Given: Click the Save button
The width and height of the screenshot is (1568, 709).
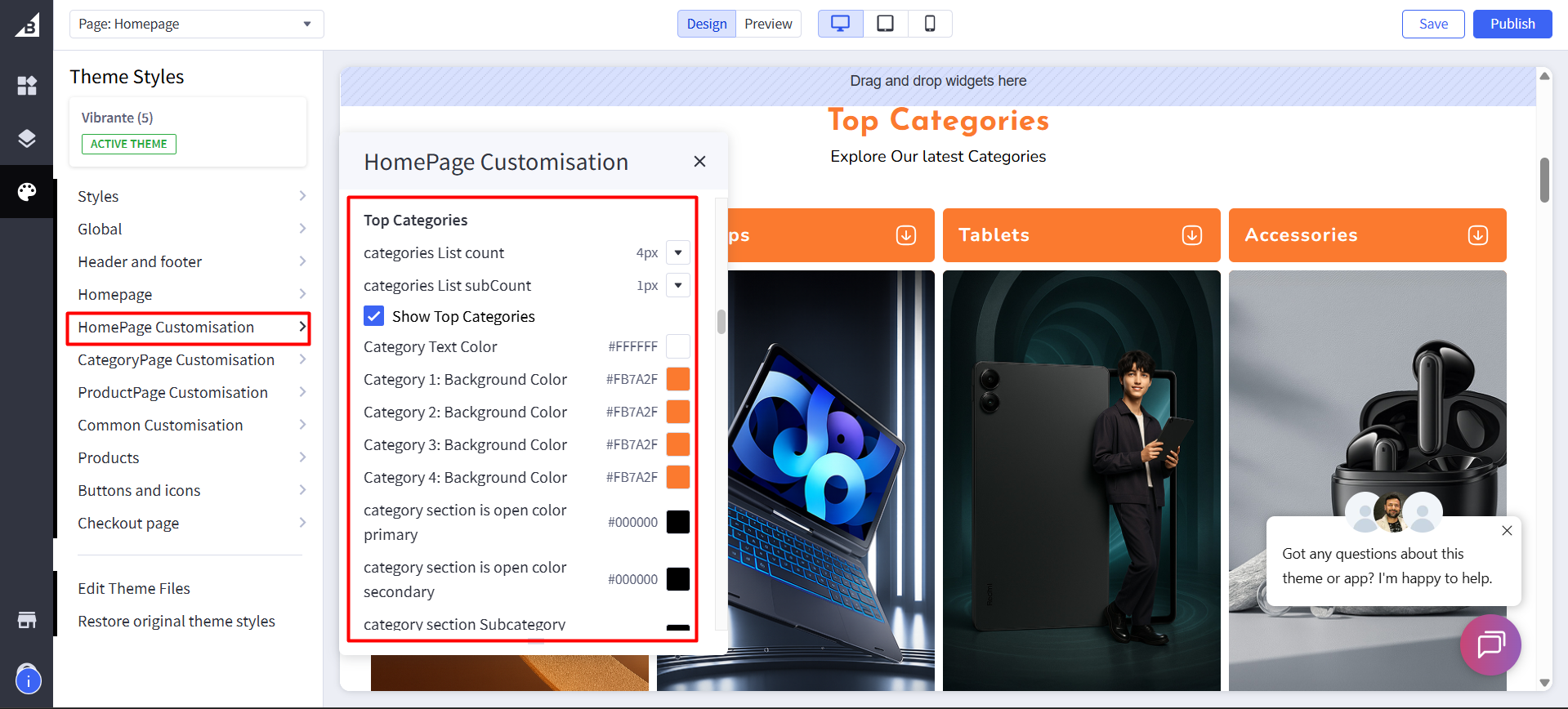Looking at the screenshot, I should click(x=1433, y=24).
